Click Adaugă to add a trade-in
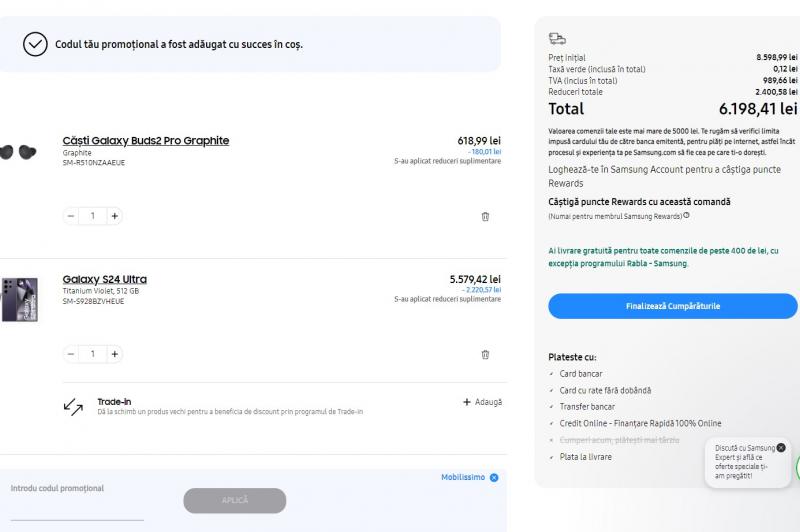 (x=482, y=402)
